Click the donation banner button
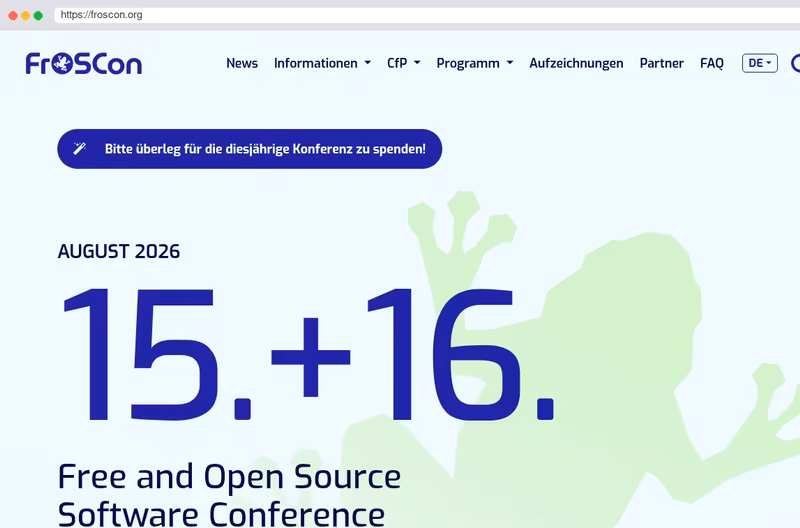The height and width of the screenshot is (528, 800). tap(249, 149)
